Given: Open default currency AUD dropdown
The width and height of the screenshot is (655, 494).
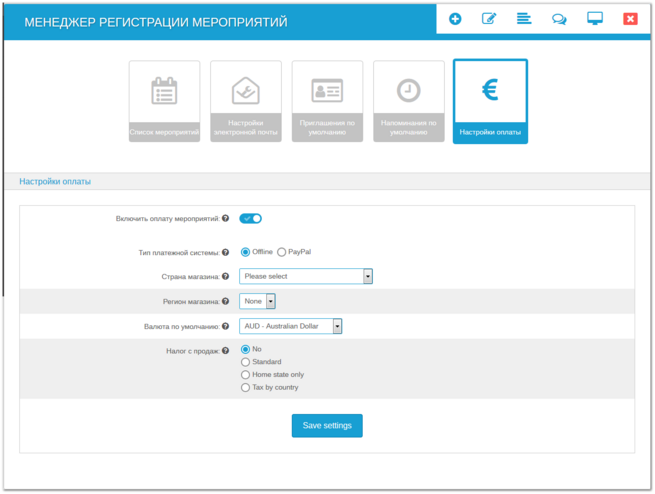Looking at the screenshot, I should click(291, 326).
